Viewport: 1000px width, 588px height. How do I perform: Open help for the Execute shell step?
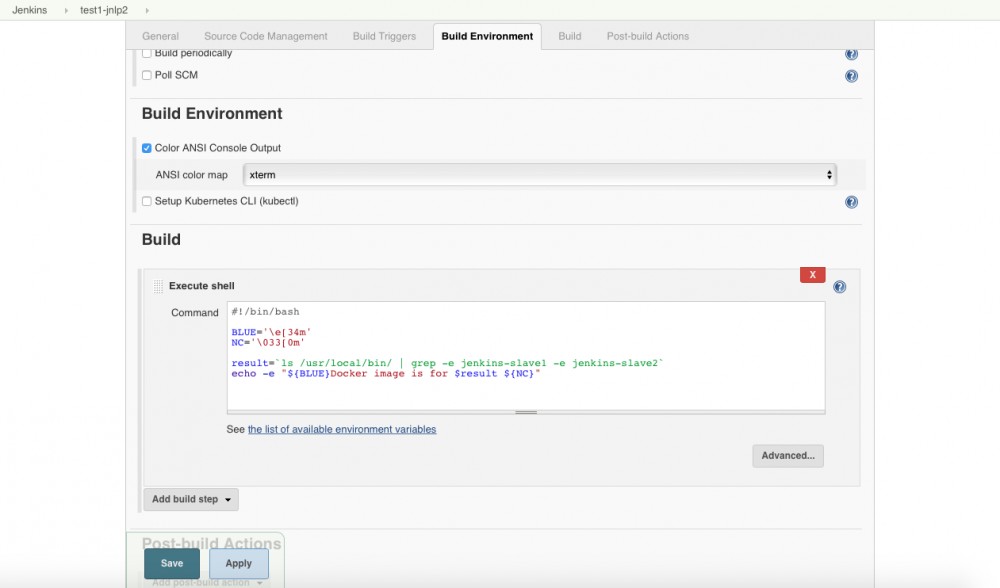839,287
